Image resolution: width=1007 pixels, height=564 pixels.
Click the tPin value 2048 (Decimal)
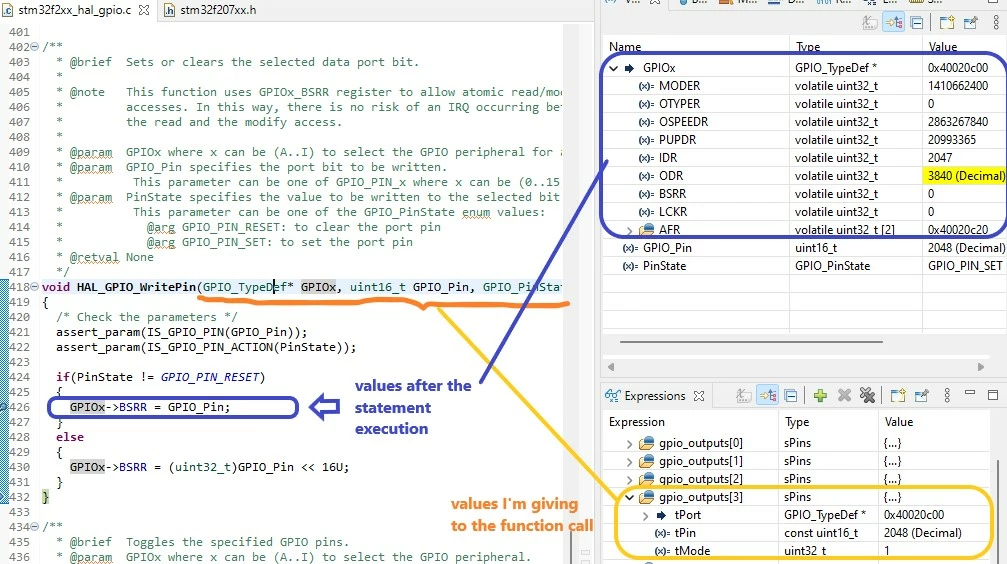coord(923,533)
